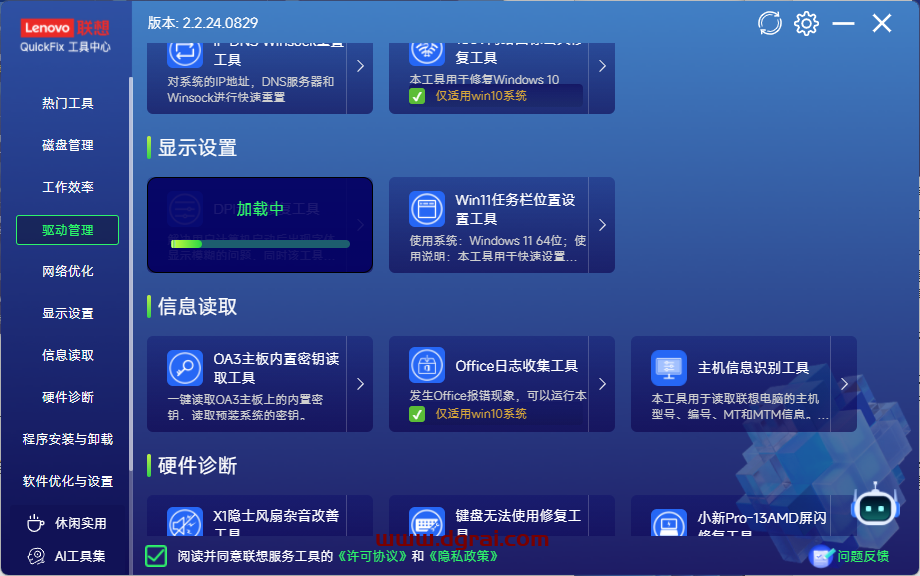Click the 小新Pro-13AMD屏闪 tool icon

point(669,522)
